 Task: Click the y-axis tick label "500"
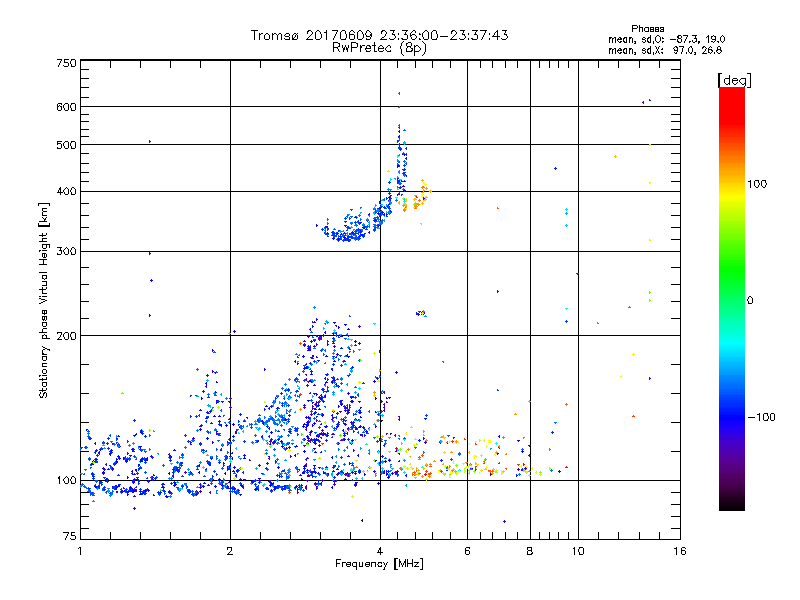[66, 145]
